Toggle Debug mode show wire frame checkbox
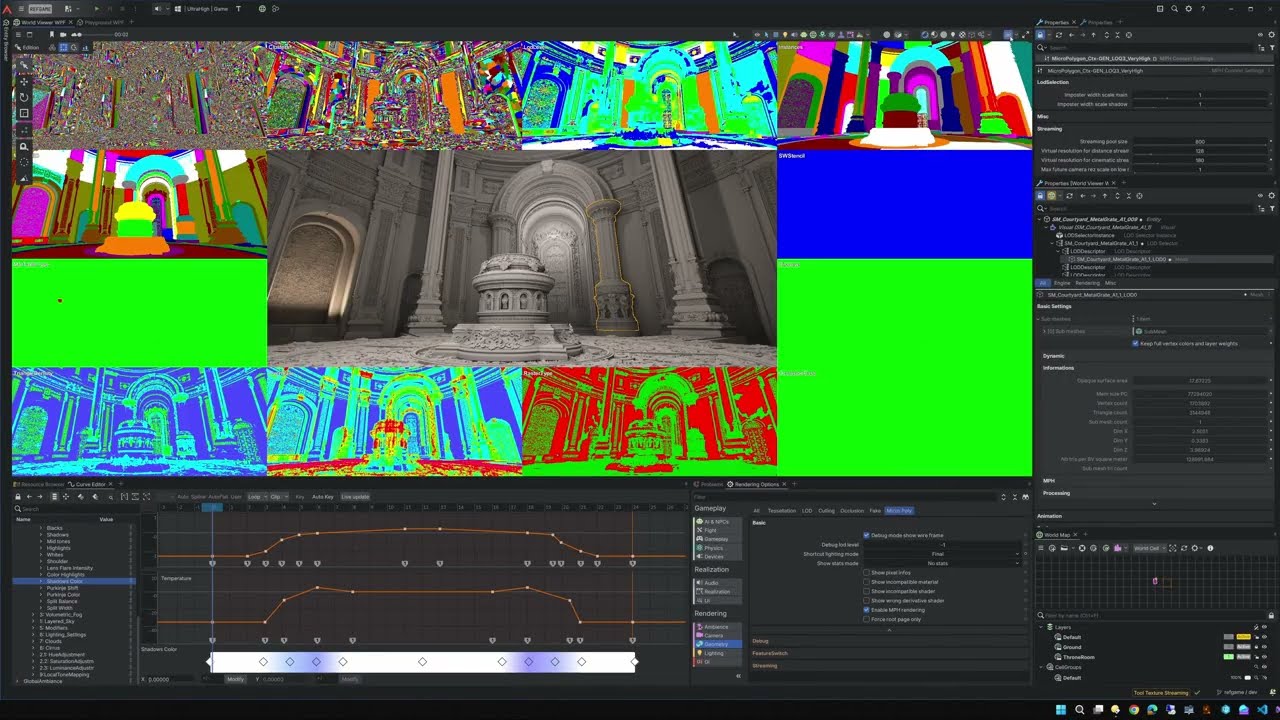Screen dimensions: 1280x720 click(x=866, y=535)
